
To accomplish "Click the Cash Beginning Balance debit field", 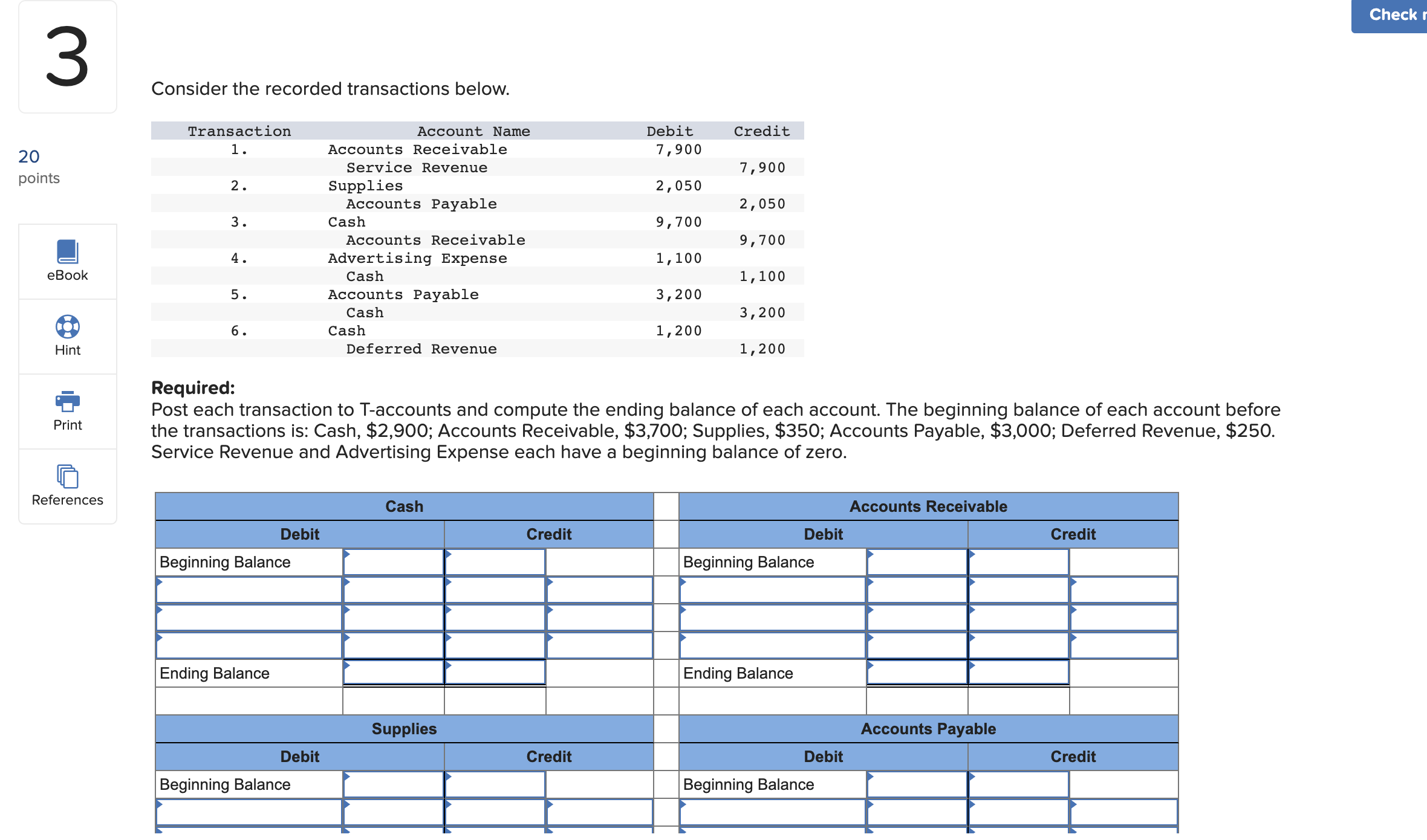I will pyautogui.click(x=392, y=562).
